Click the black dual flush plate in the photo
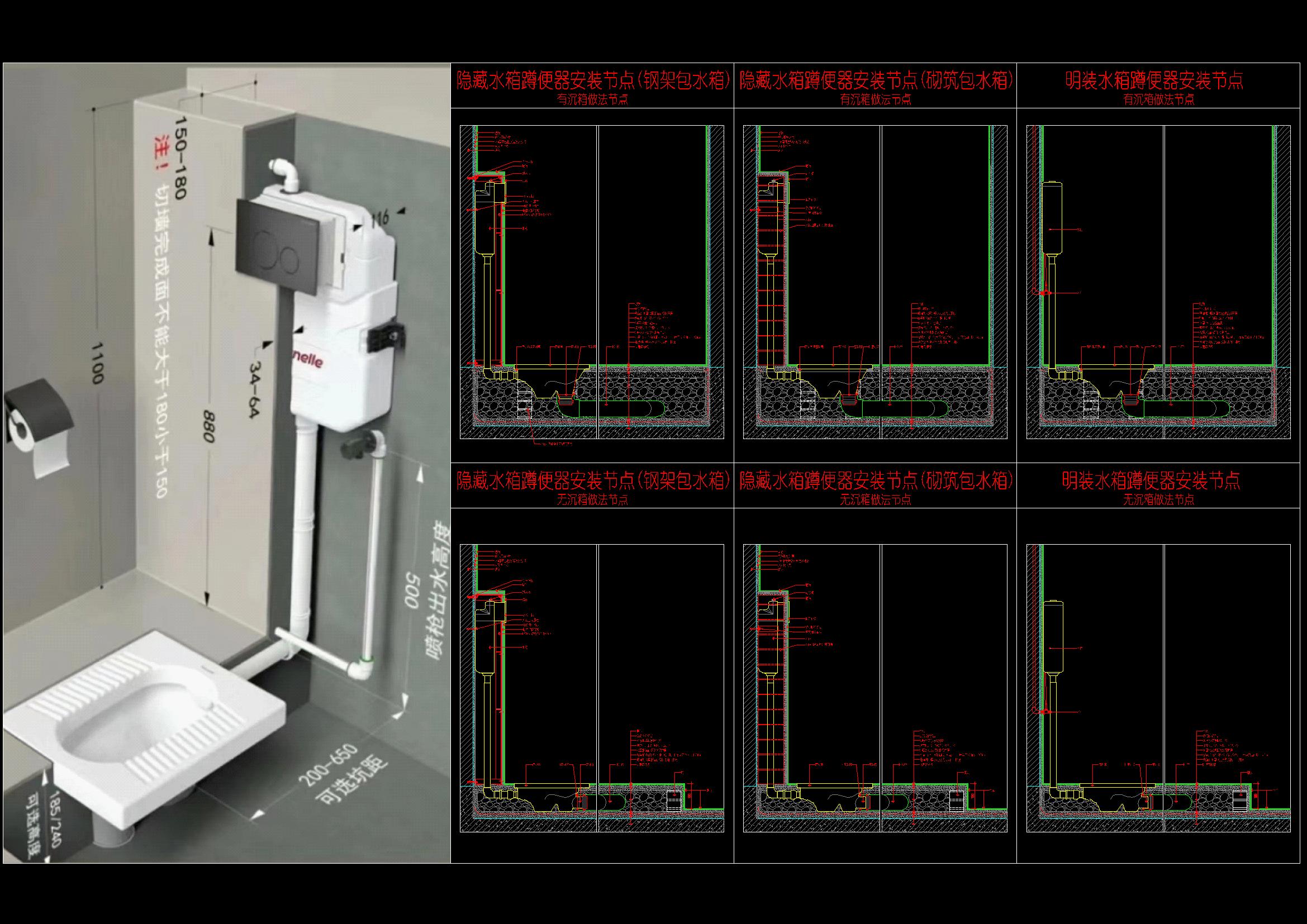Image resolution: width=1307 pixels, height=924 pixels. (x=277, y=246)
